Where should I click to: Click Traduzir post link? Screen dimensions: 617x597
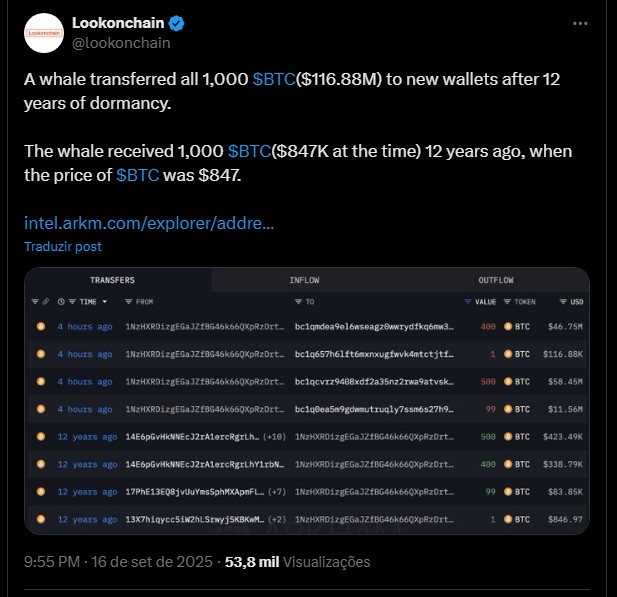click(63, 246)
